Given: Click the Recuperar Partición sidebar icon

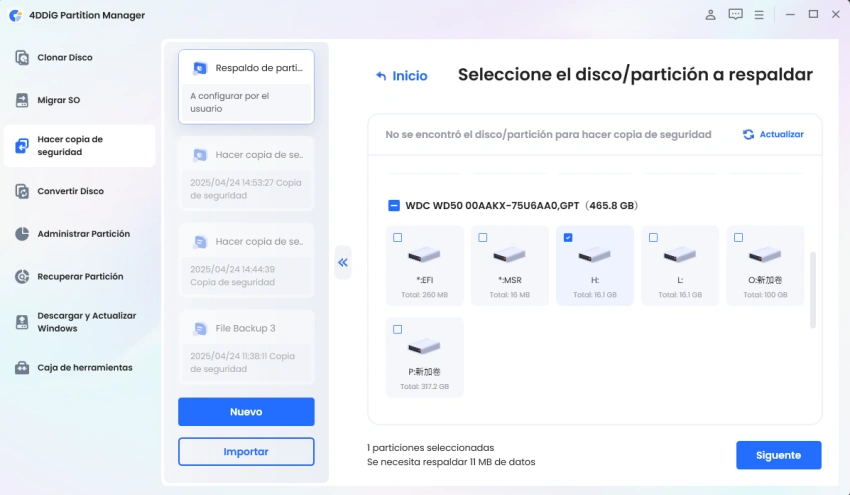Looking at the screenshot, I should pos(22,277).
